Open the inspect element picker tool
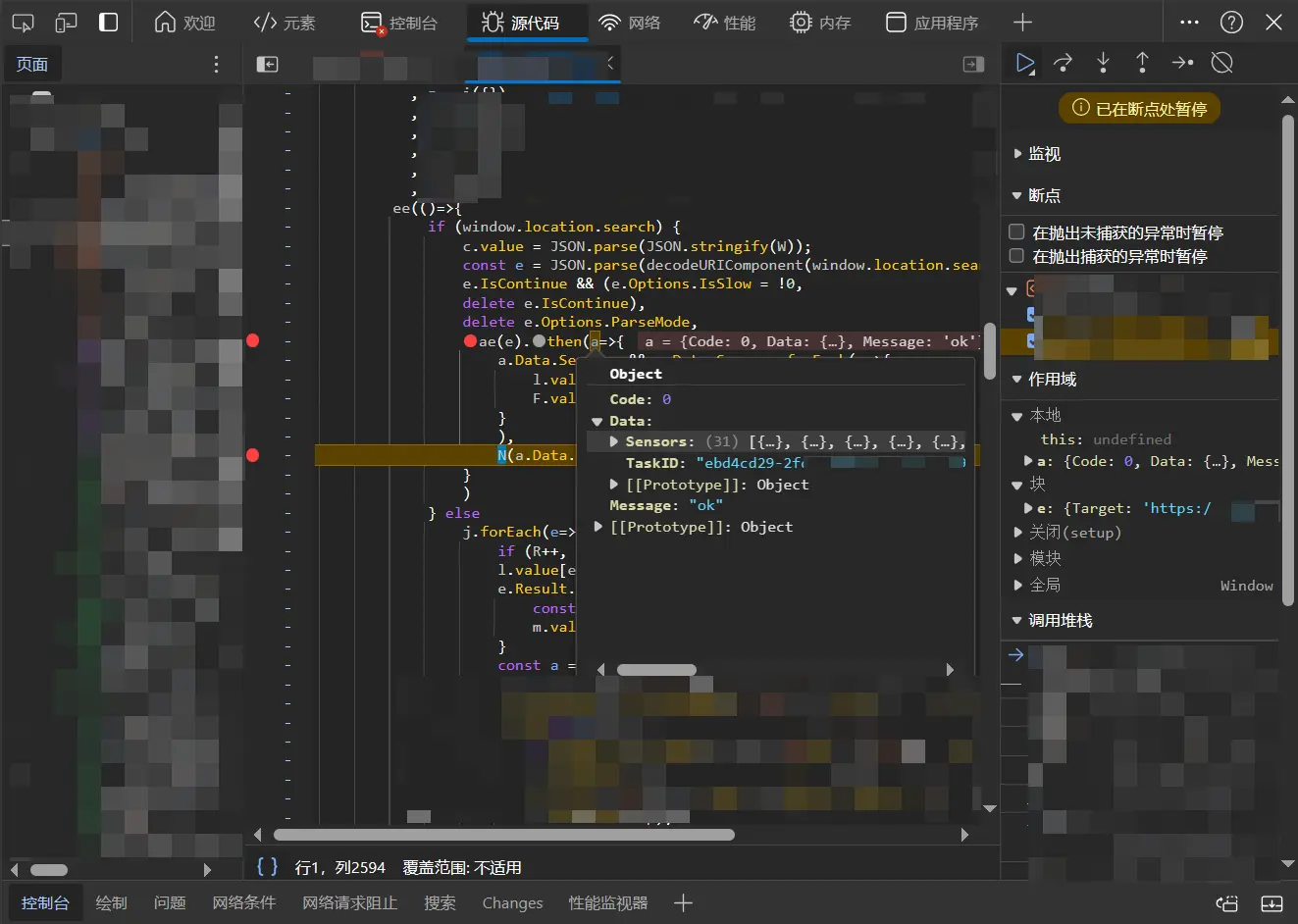Viewport: 1298px width, 924px height. 22,23
